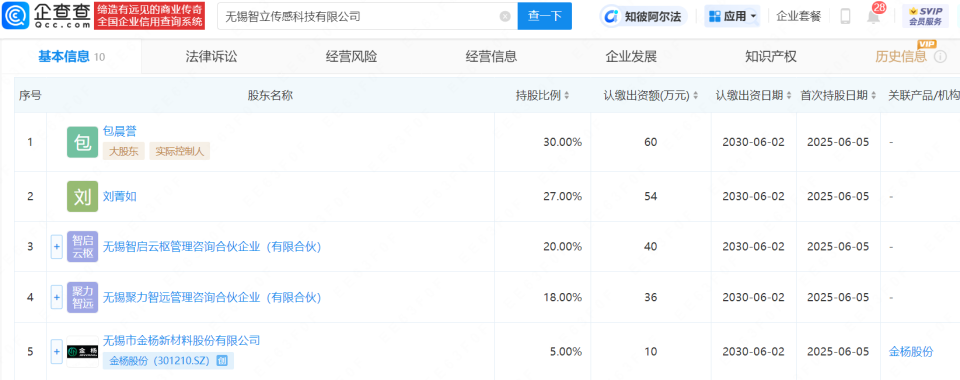Expand row 4 无锡聚力智远 shareholder details

pyautogui.click(x=57, y=298)
